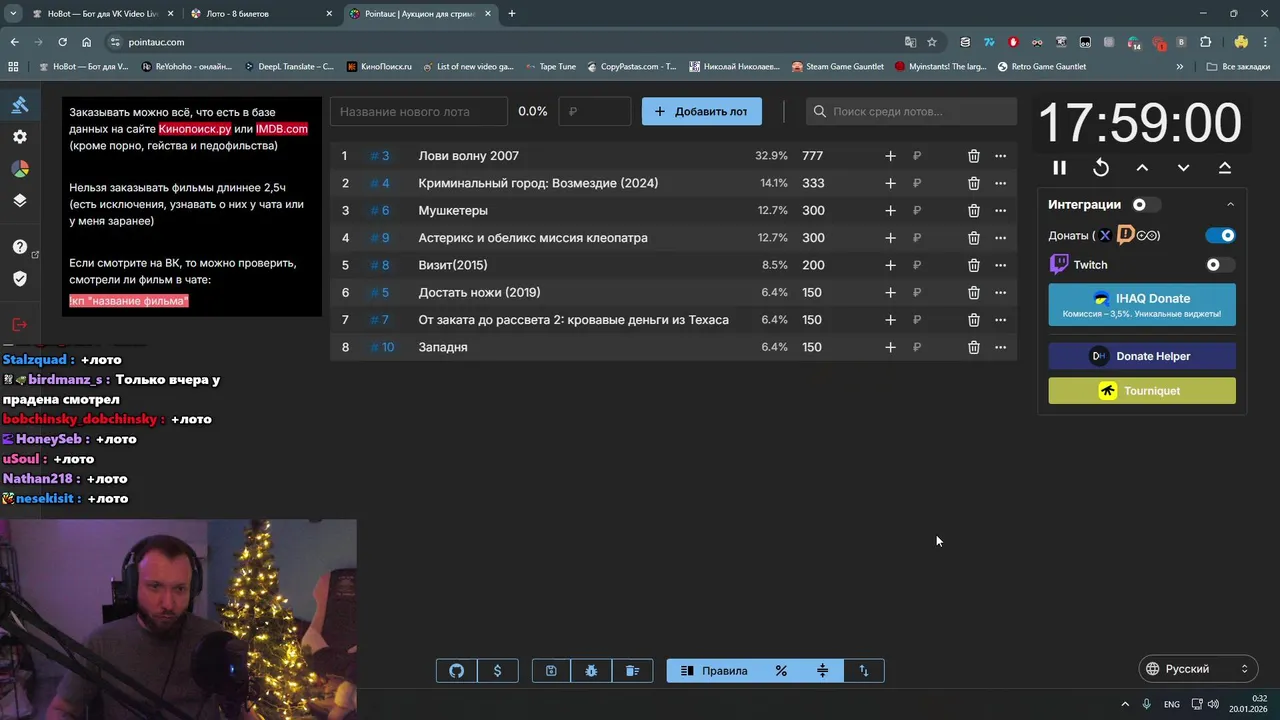This screenshot has width=1280, height=720.
Task: Click the red logout icon in sidebar
Action: (20, 324)
